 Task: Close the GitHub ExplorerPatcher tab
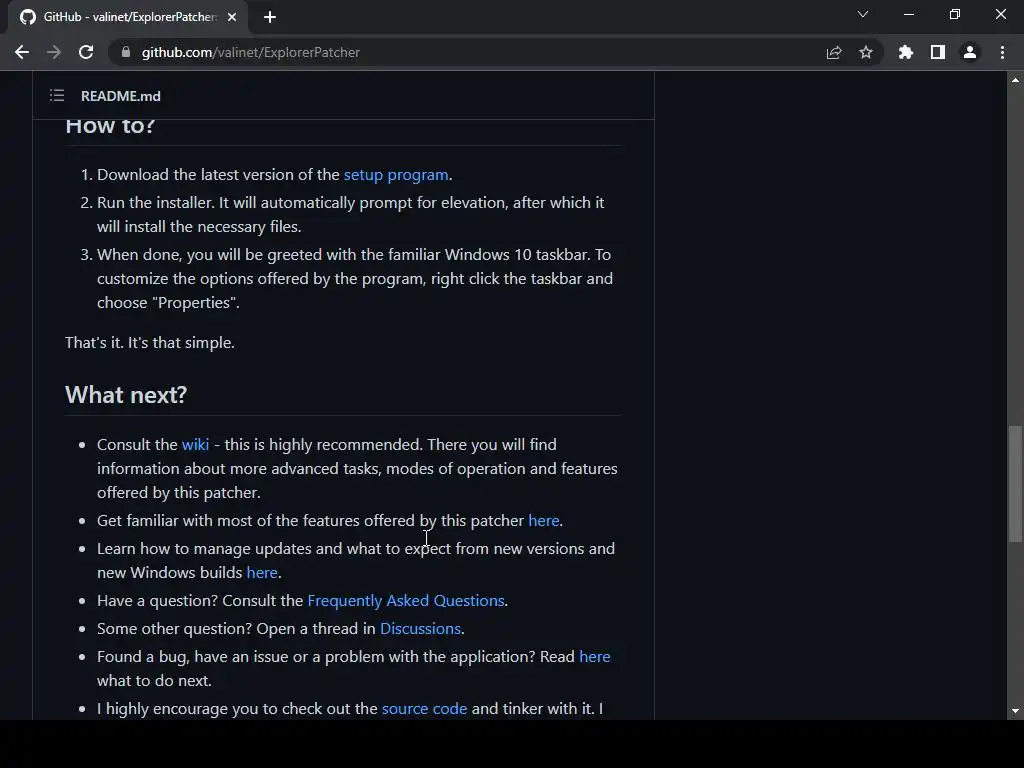pyautogui.click(x=232, y=17)
